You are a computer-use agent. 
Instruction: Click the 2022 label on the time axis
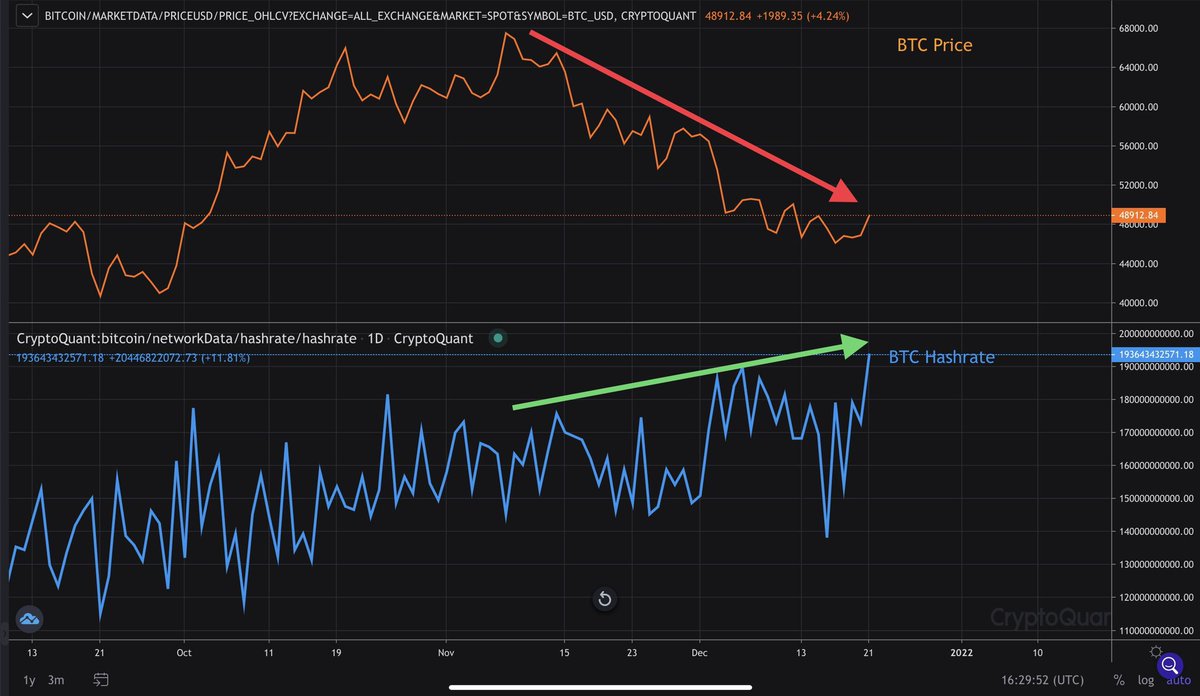click(x=962, y=651)
